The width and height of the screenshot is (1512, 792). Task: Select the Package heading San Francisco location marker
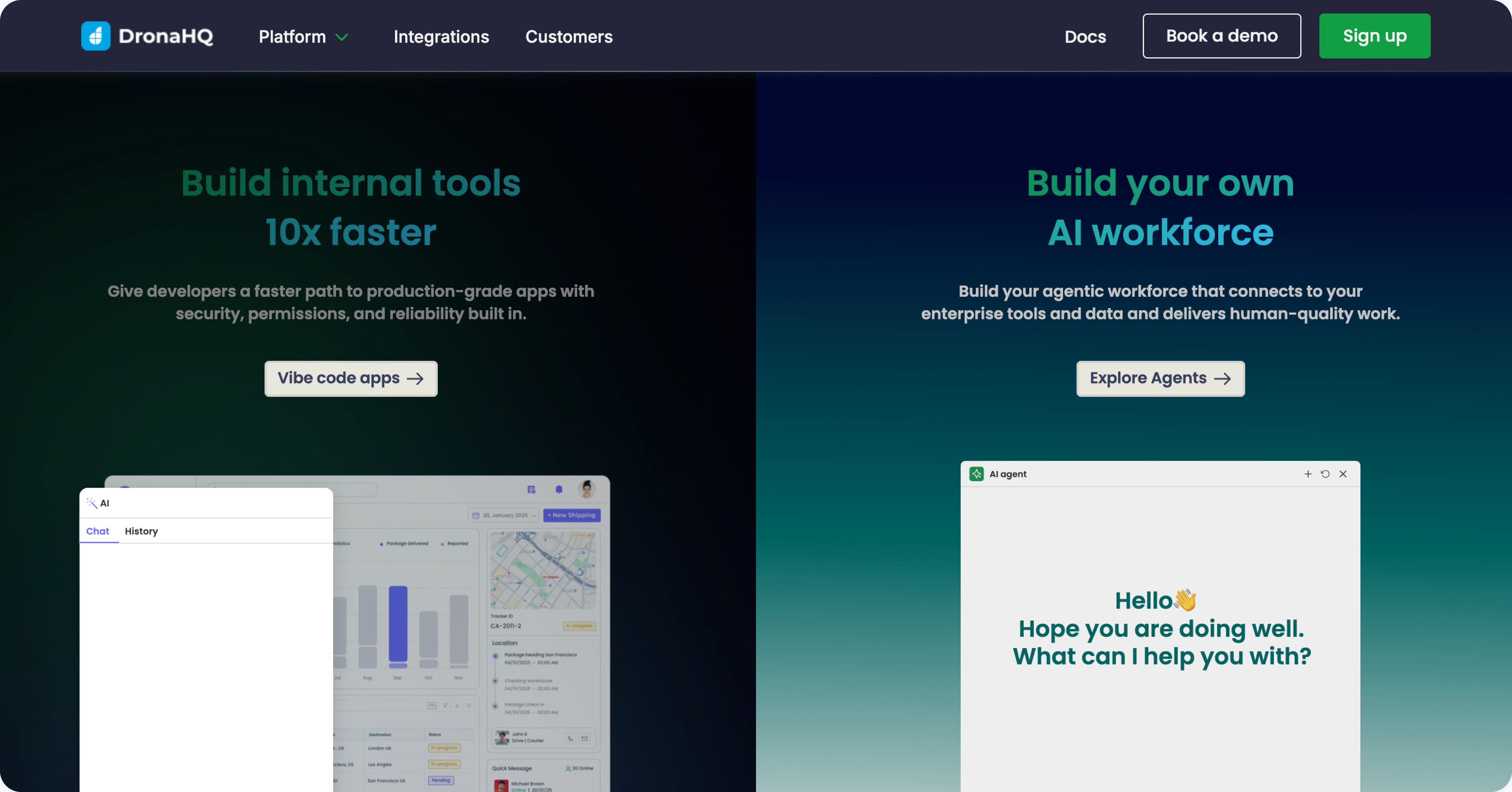496,656
